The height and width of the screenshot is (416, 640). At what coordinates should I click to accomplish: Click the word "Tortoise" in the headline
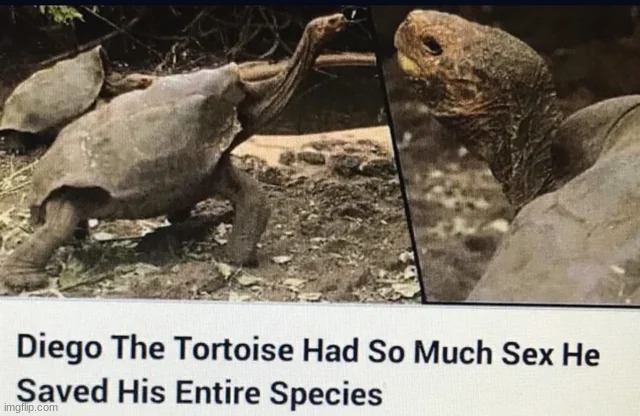pos(235,350)
